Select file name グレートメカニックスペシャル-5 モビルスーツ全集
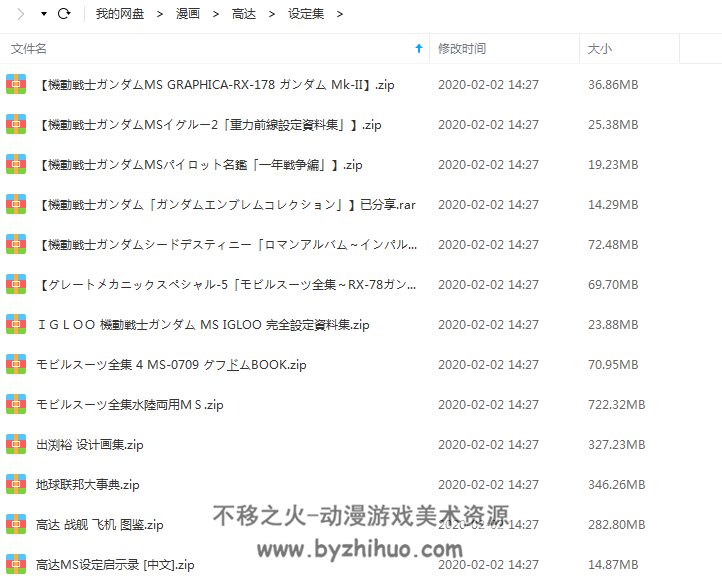The image size is (722, 581). coord(227,285)
